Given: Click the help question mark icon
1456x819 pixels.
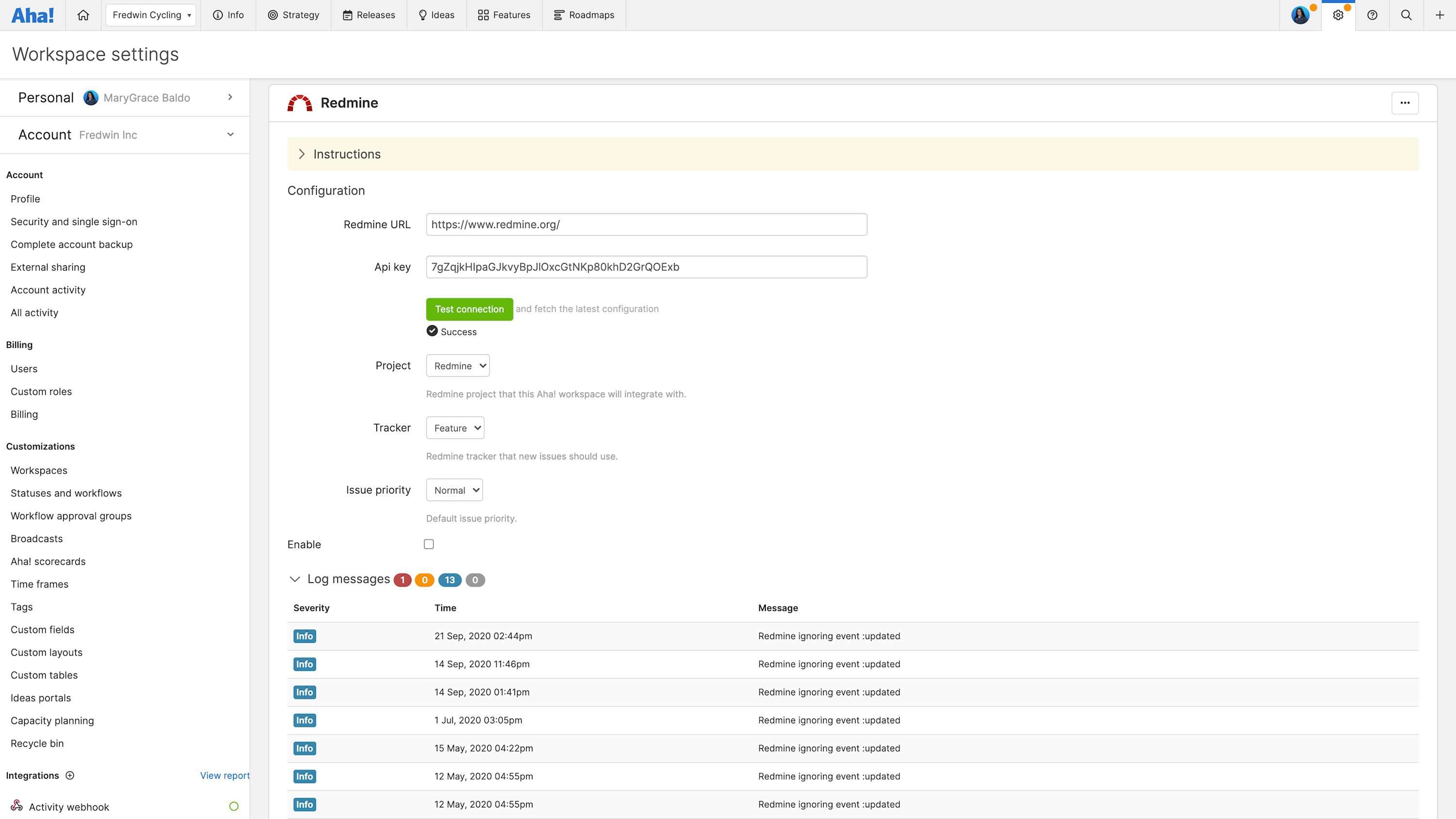Looking at the screenshot, I should (1373, 15).
